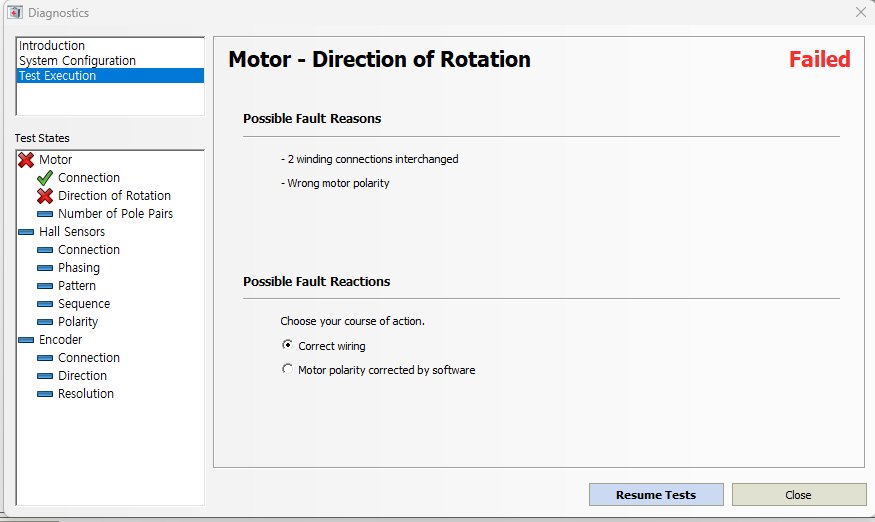Select the Encoder test group
This screenshot has width=875, height=522.
point(60,339)
